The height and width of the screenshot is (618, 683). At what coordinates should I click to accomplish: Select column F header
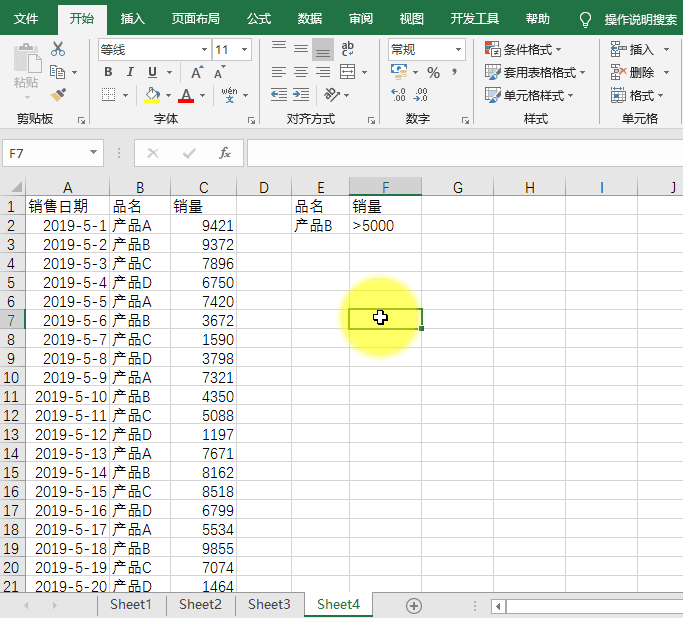(x=385, y=187)
